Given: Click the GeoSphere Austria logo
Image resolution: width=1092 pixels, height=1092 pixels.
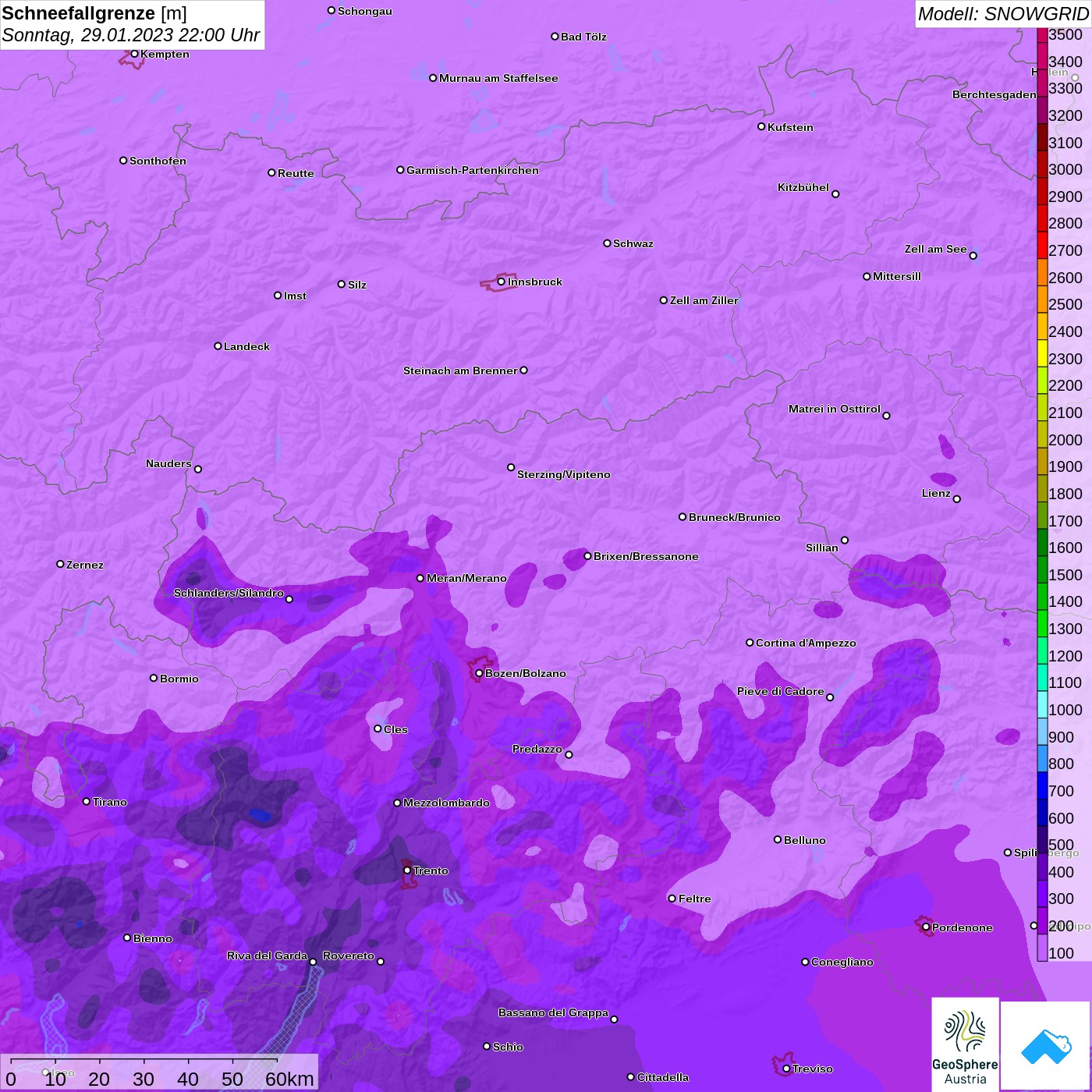Looking at the screenshot, I should click(x=965, y=1044).
